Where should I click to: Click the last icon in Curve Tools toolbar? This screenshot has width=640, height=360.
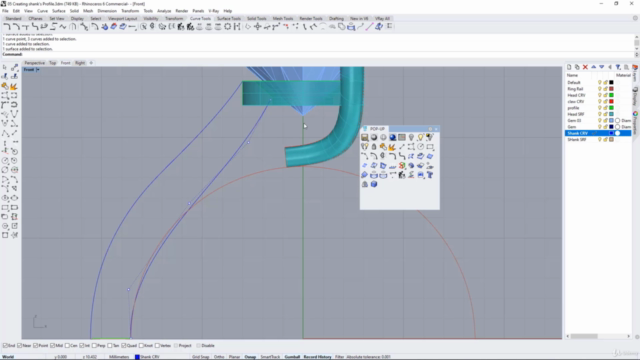point(390,27)
